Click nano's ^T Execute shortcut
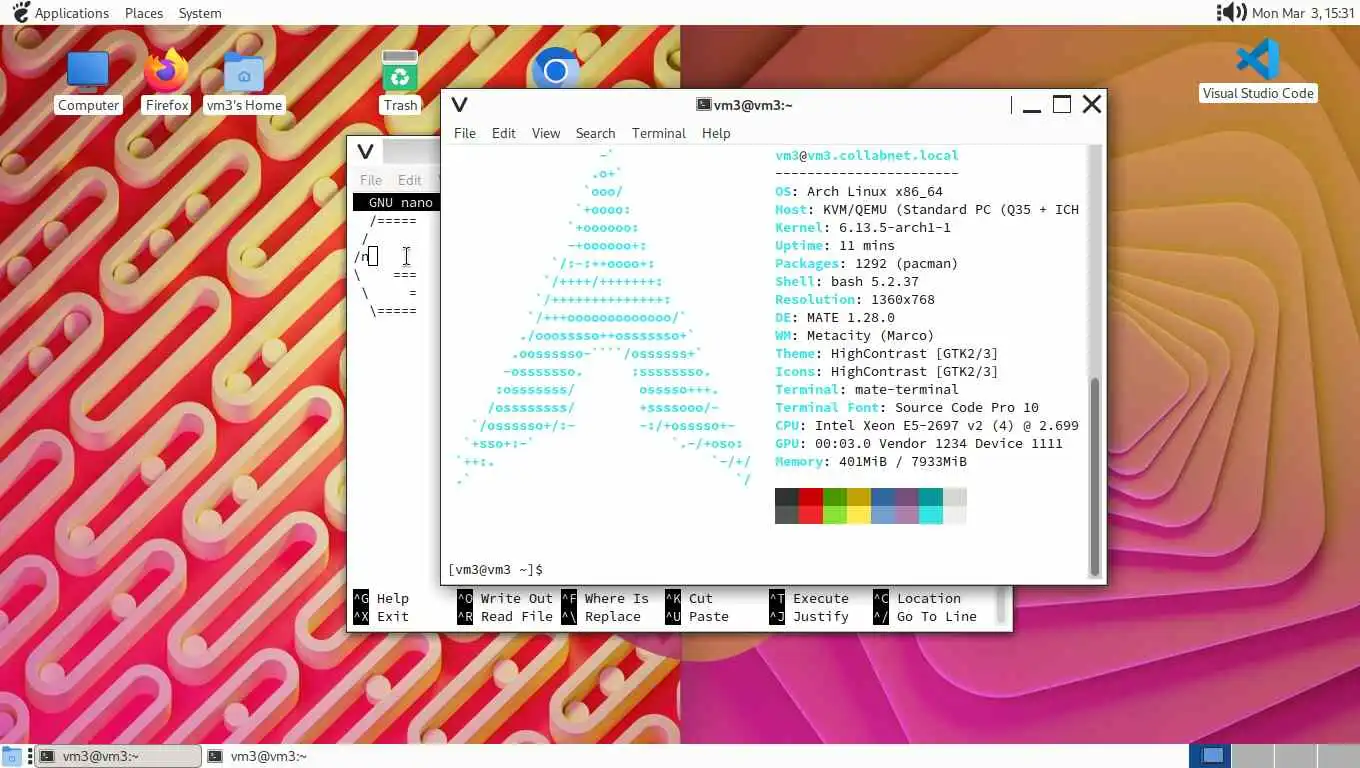Screen dimensions: 1360x768 pyautogui.click(x=809, y=598)
